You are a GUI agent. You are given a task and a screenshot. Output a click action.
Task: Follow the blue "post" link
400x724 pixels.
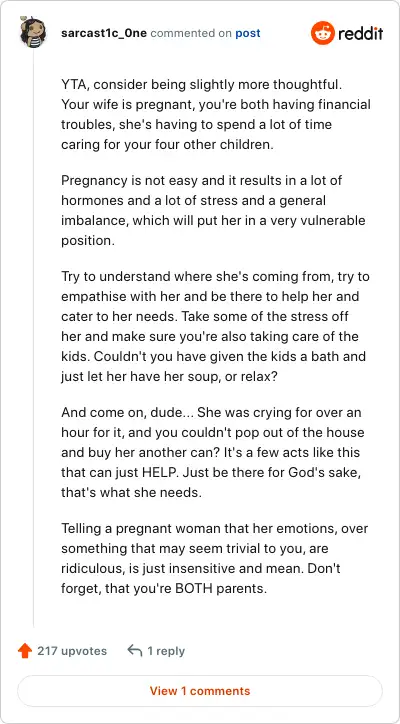tap(248, 33)
